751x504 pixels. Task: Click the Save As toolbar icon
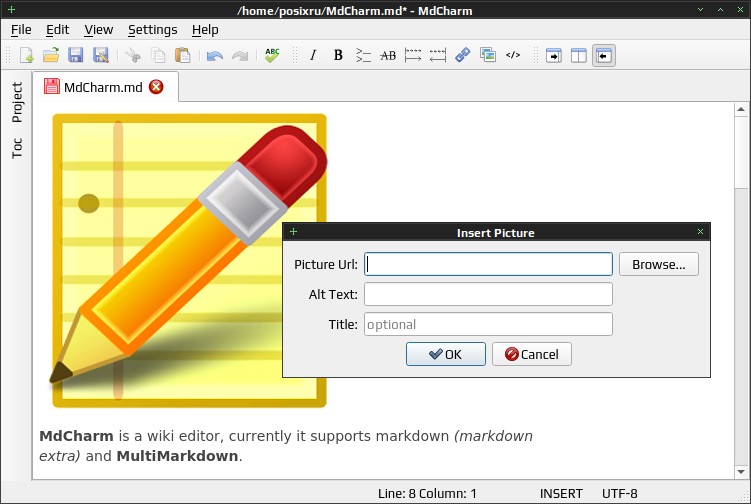tap(101, 55)
